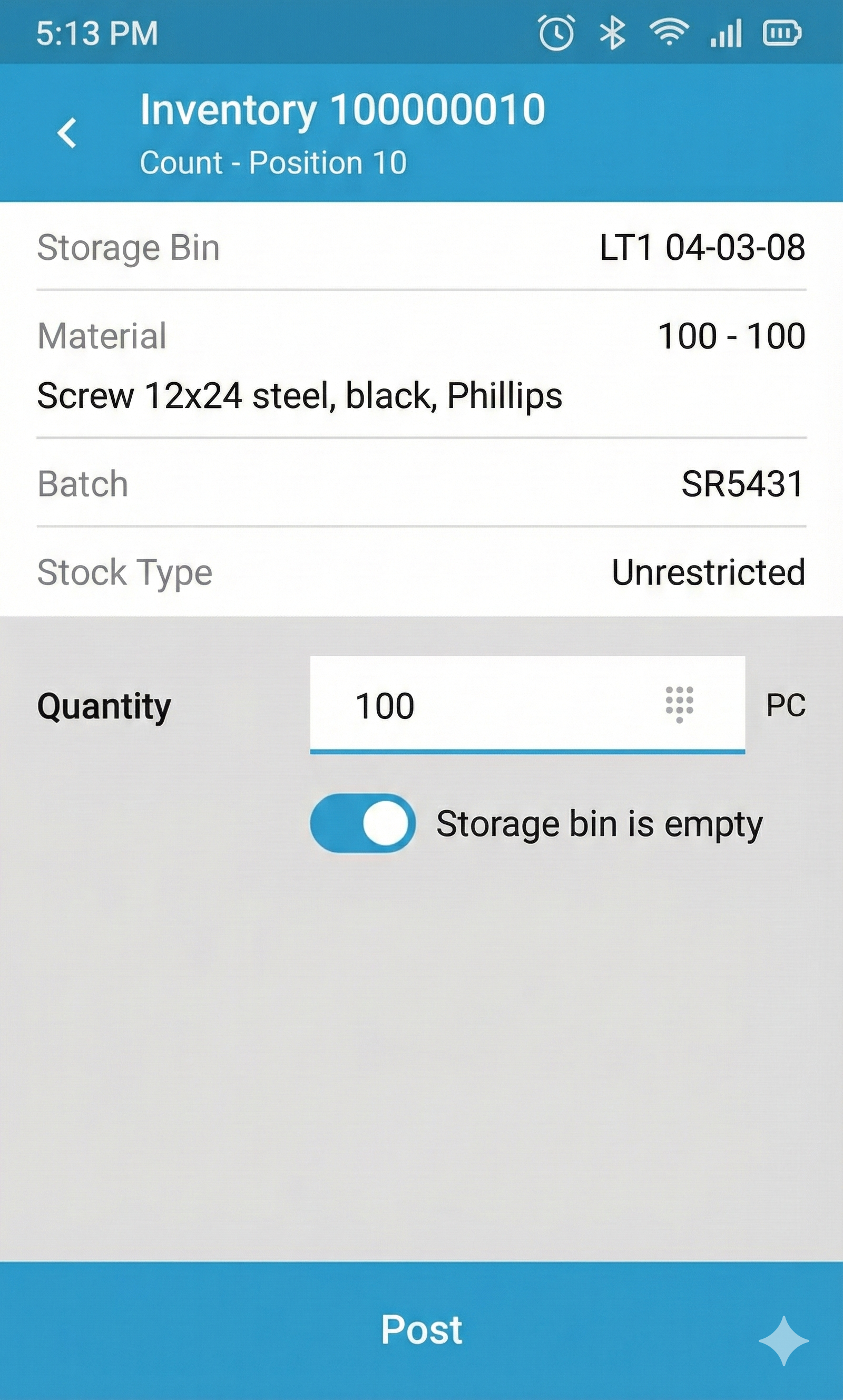Image resolution: width=843 pixels, height=1400 pixels.
Task: Tap the Storage Bin row value LT1 04-03-08
Action: (x=702, y=248)
